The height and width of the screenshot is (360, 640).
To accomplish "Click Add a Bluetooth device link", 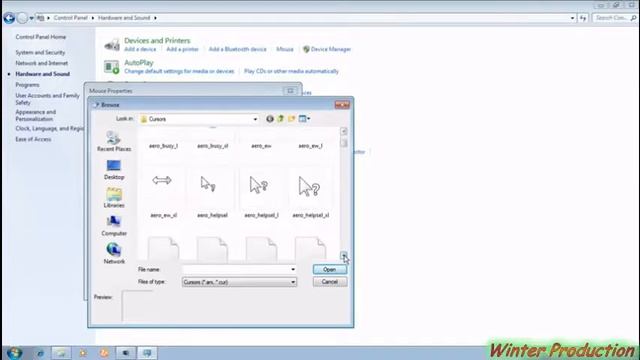I will pyautogui.click(x=238, y=49).
